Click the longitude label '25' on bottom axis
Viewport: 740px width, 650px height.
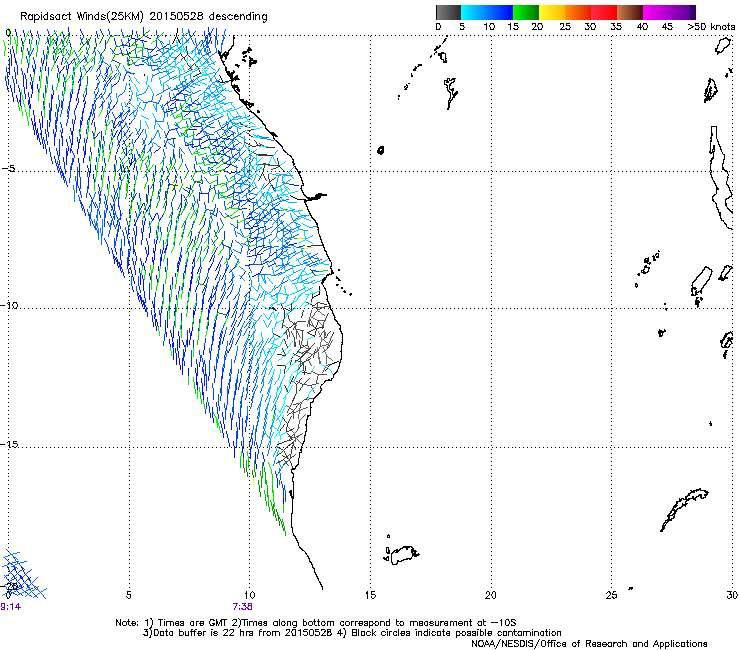click(x=611, y=595)
